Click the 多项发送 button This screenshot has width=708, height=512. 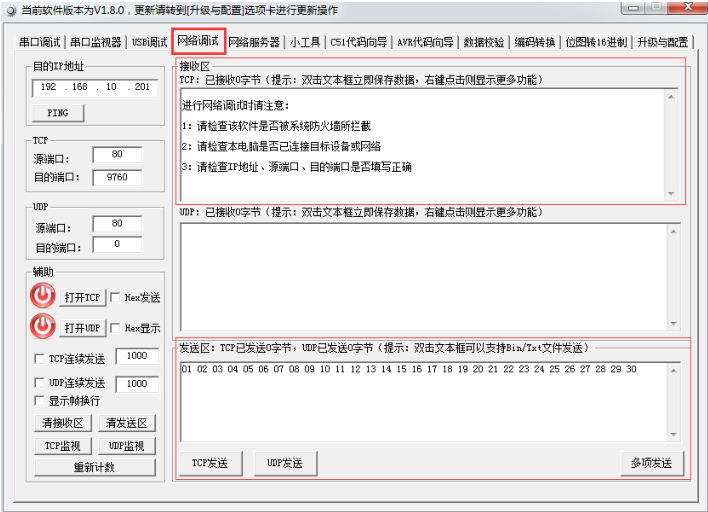(651, 463)
